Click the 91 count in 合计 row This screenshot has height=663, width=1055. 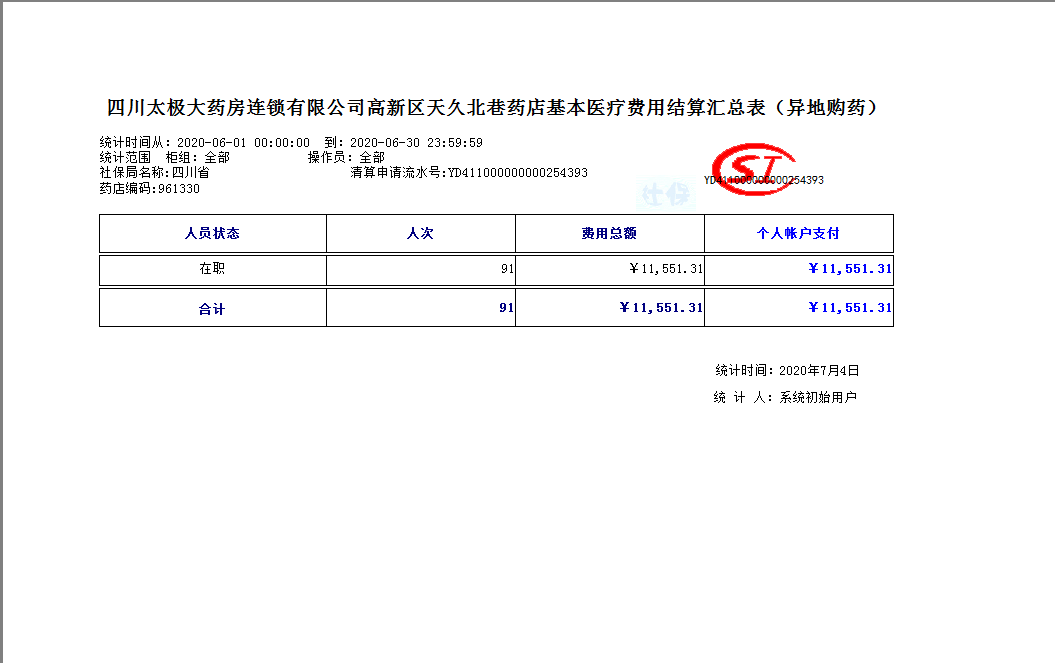pyautogui.click(x=507, y=308)
